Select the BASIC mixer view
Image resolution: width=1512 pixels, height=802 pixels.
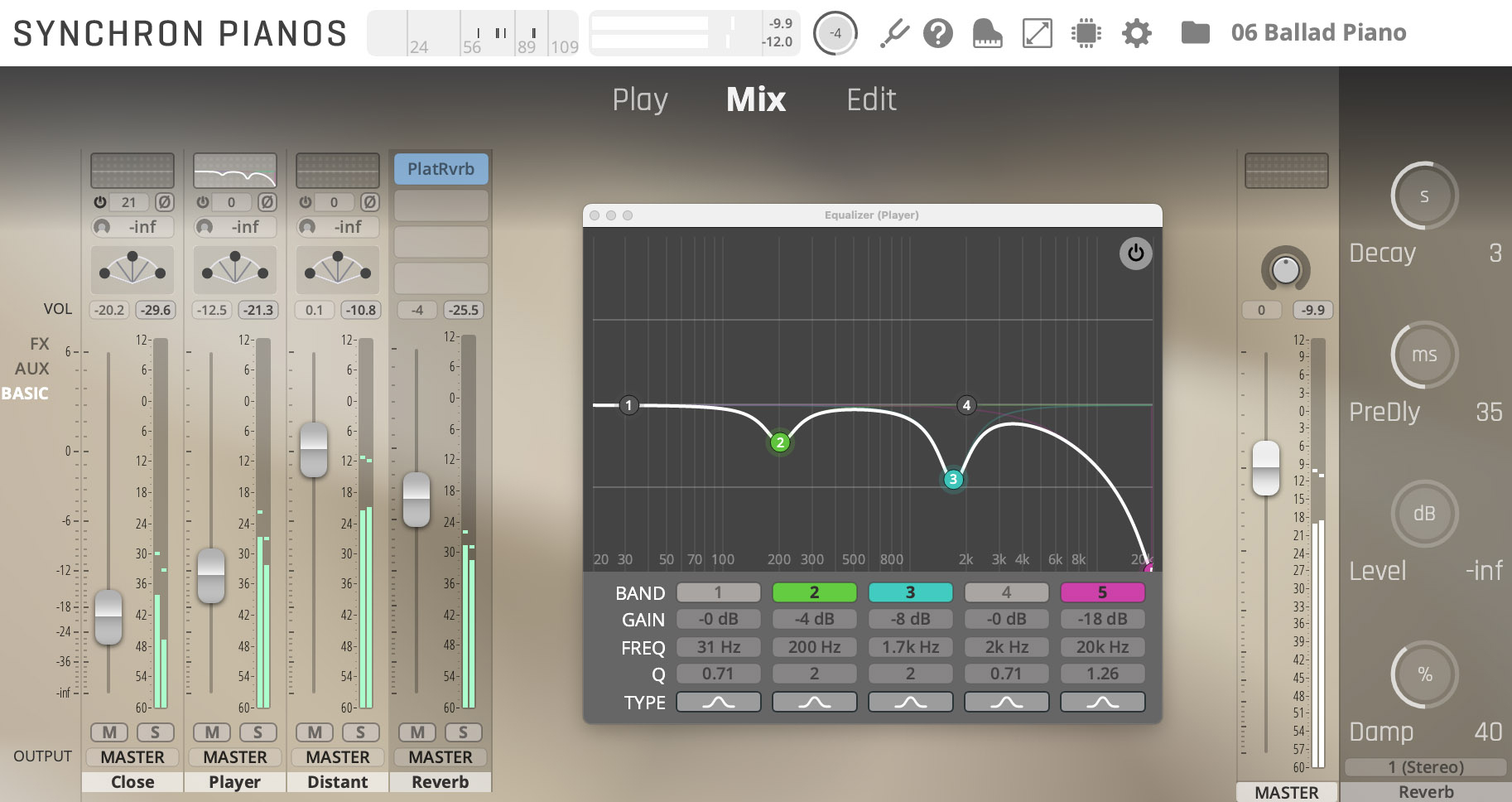click(x=25, y=394)
